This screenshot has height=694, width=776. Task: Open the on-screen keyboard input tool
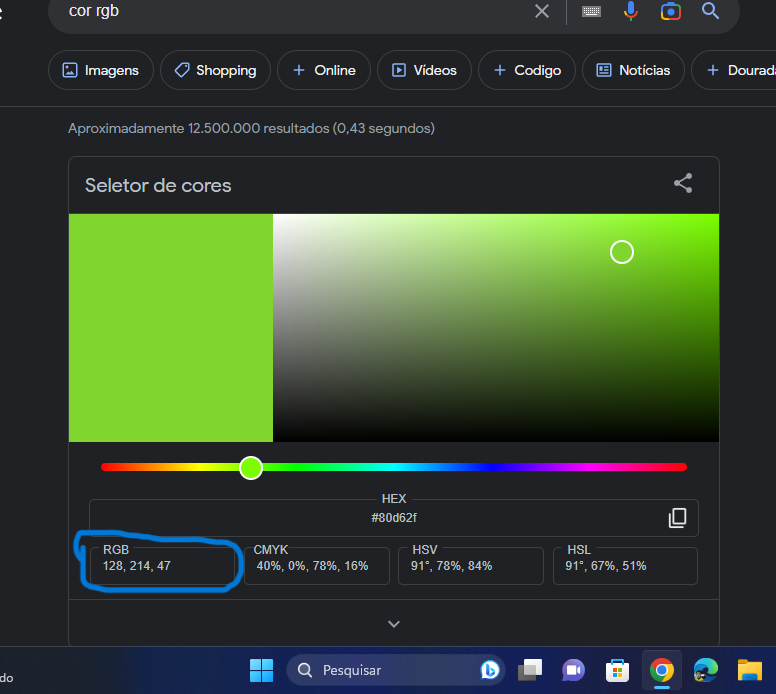tap(591, 11)
